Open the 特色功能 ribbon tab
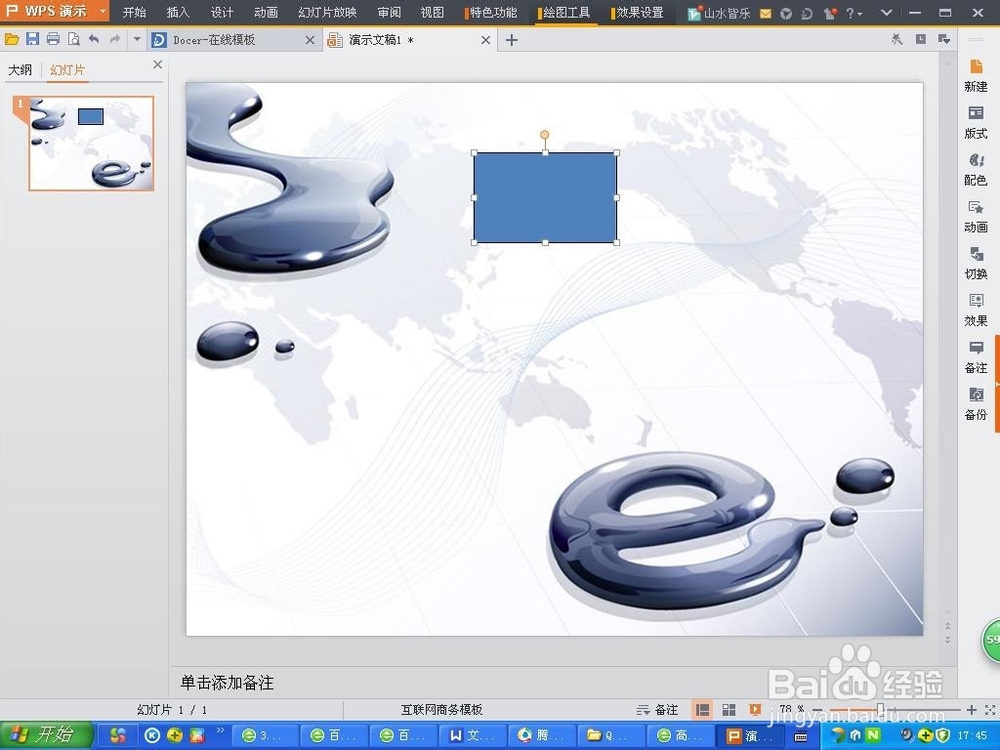Viewport: 1000px width, 750px height. (x=491, y=12)
